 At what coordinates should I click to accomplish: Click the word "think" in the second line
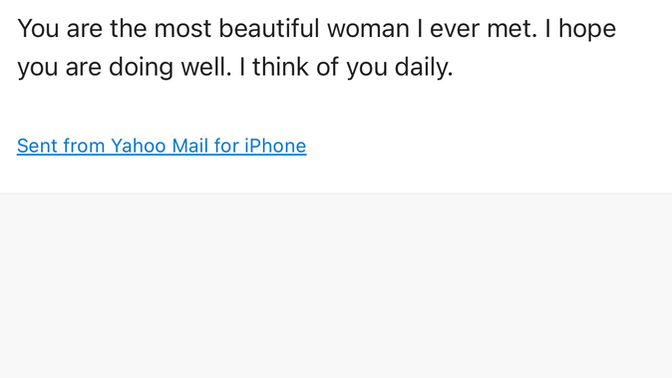[280, 67]
